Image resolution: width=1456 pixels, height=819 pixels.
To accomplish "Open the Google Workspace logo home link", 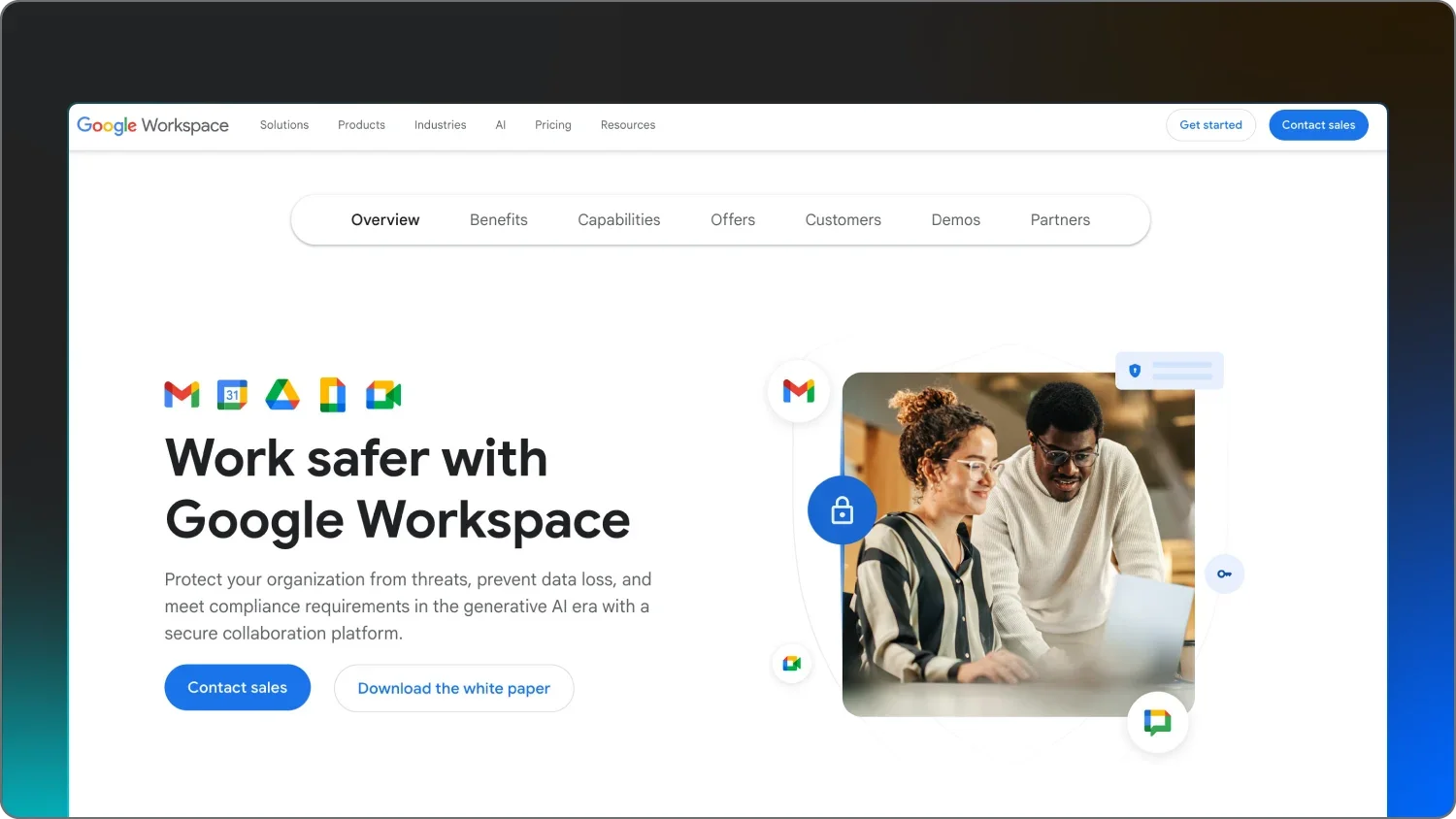I will [153, 125].
